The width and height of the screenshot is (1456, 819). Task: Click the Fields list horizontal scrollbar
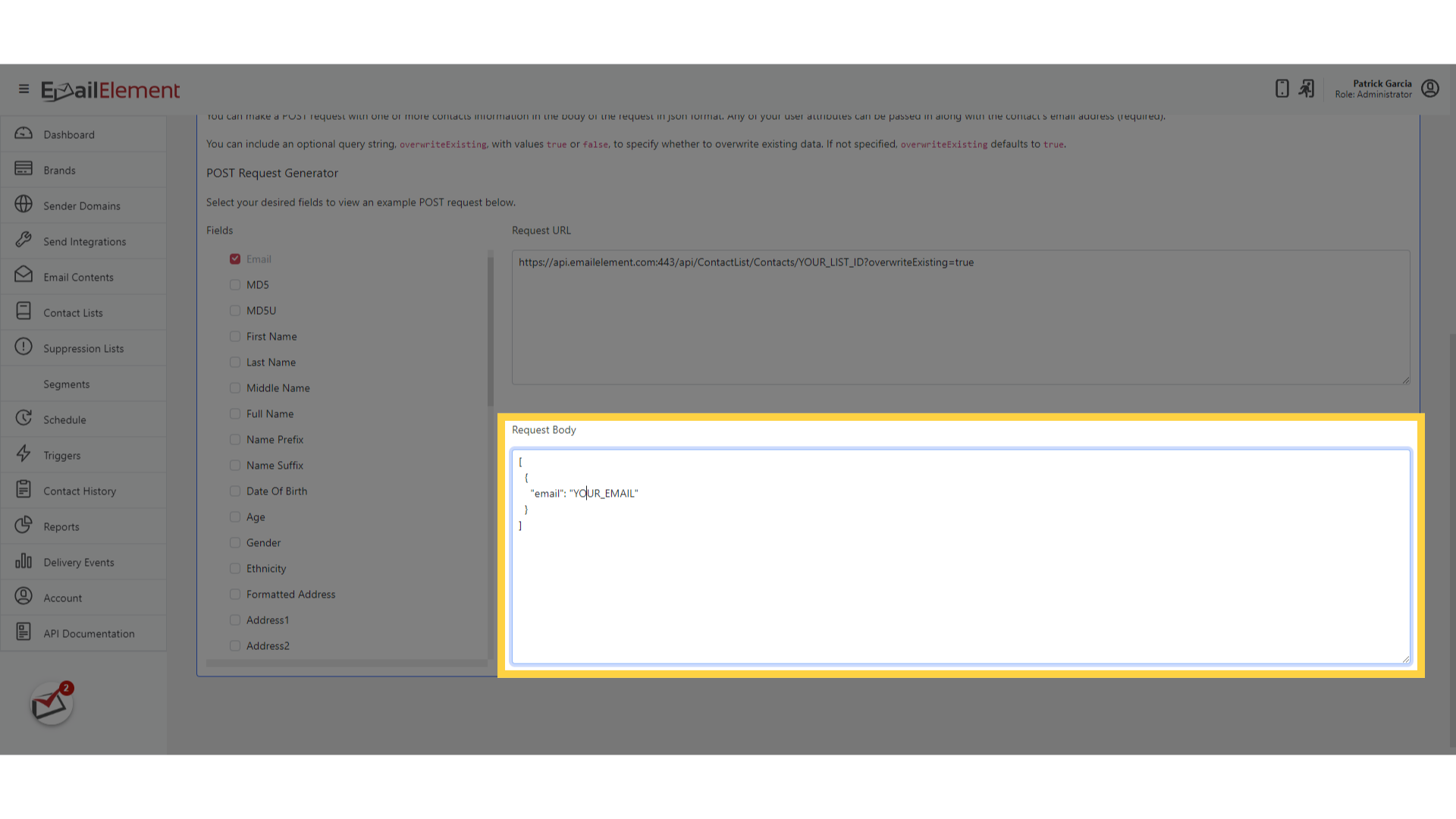click(x=347, y=663)
